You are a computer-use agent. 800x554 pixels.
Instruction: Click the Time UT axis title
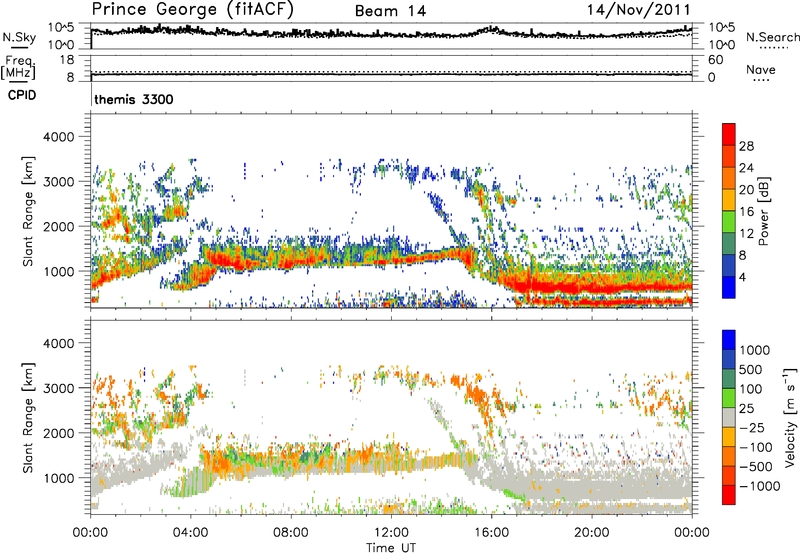click(x=391, y=548)
